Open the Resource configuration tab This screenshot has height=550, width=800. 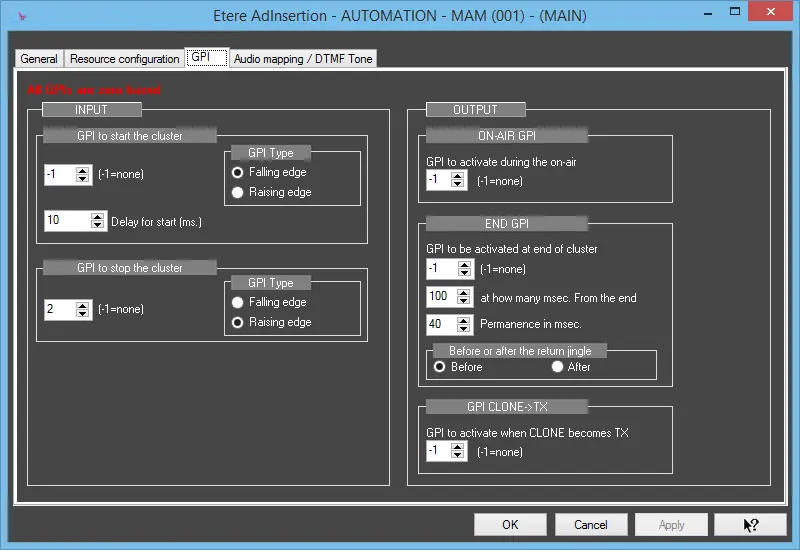pyautogui.click(x=125, y=59)
